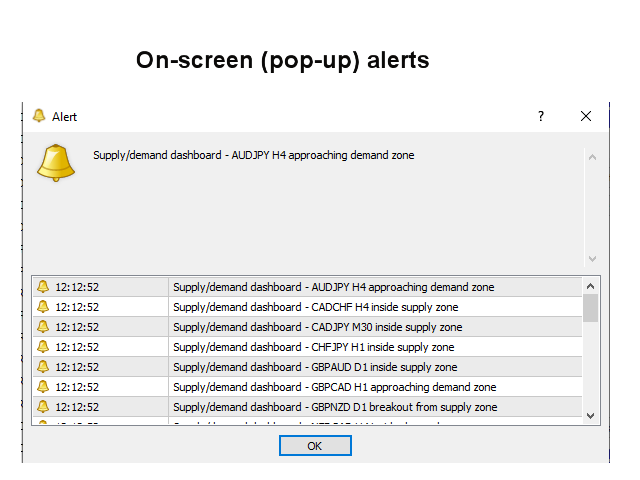
Task: Open help with the question mark button
Action: click(541, 116)
